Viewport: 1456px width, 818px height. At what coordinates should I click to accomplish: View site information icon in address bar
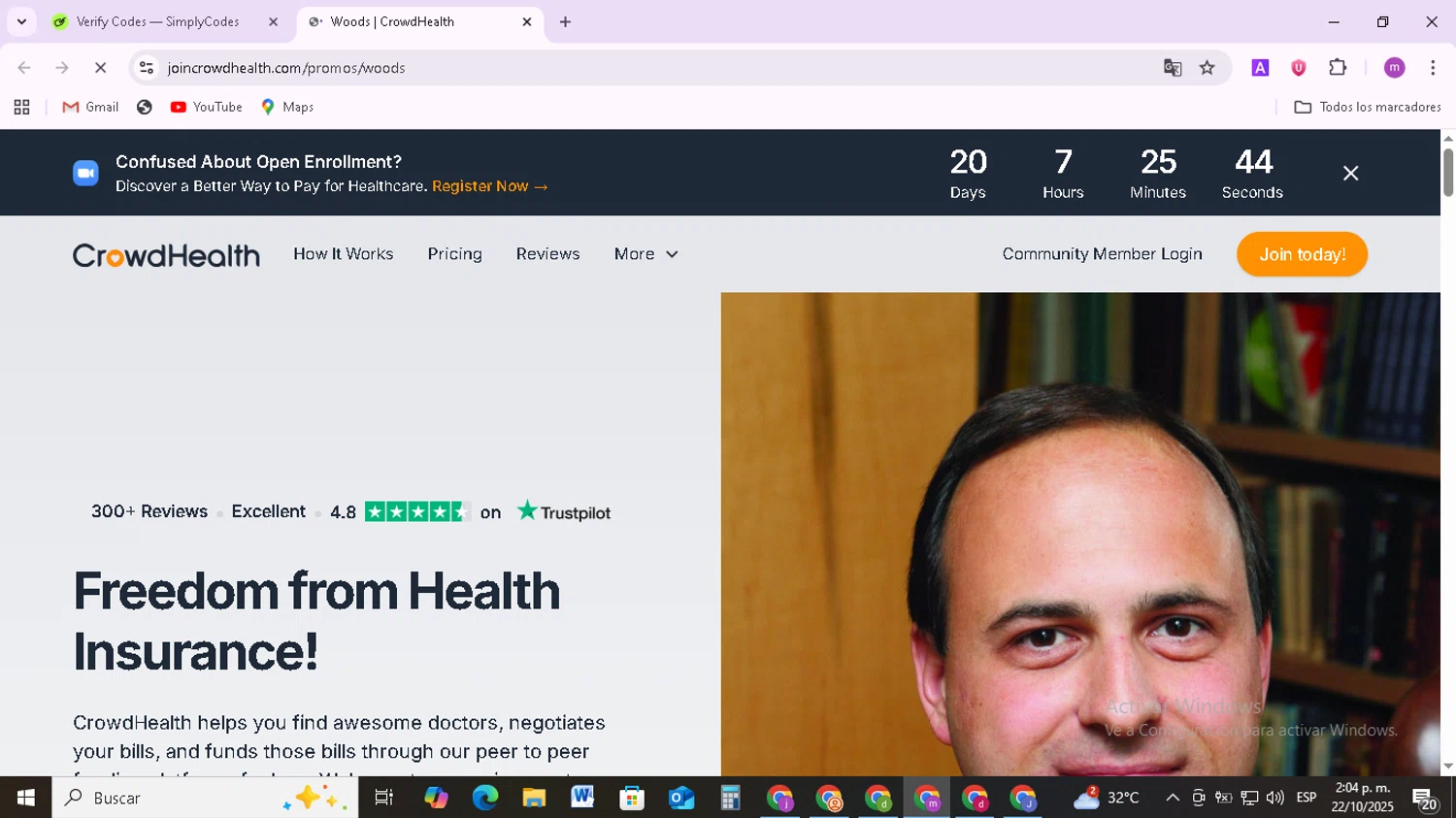point(147,68)
